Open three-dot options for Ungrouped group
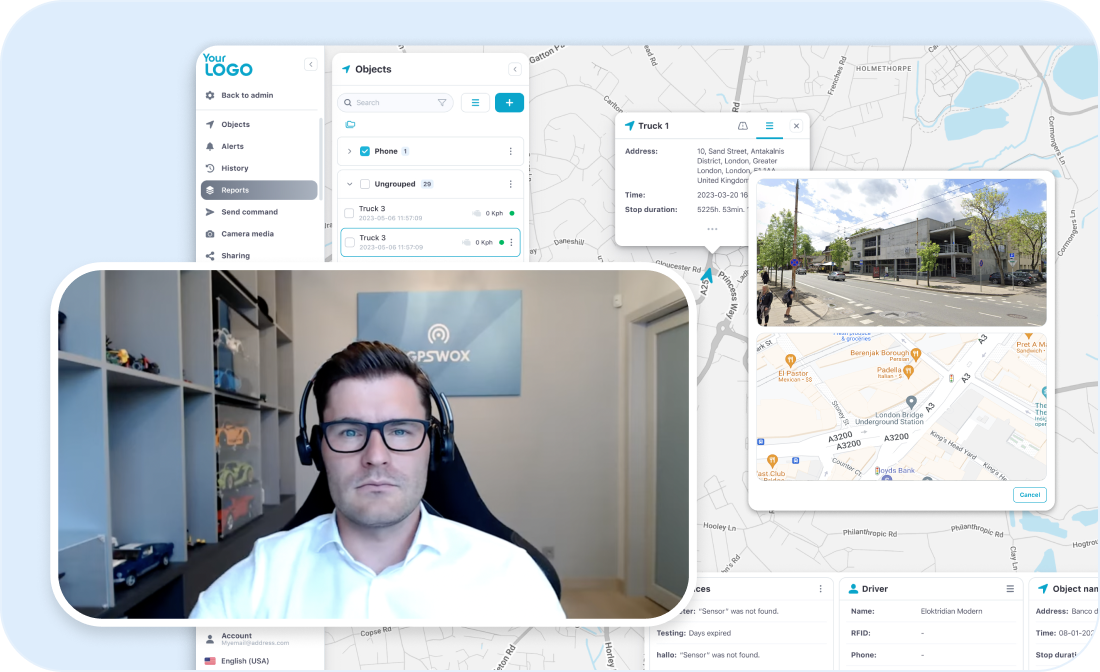 (510, 184)
